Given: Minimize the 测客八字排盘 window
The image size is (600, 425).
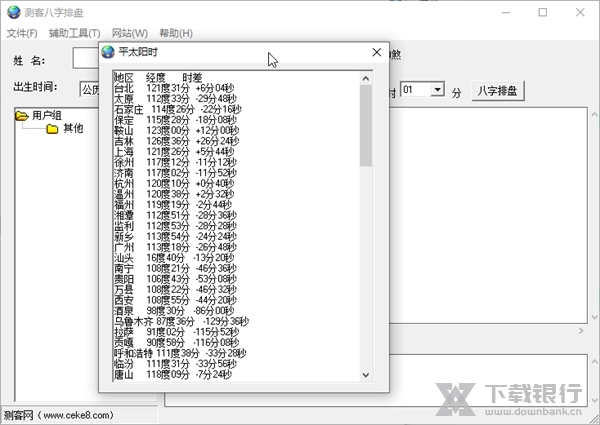Looking at the screenshot, I should [x=506, y=12].
